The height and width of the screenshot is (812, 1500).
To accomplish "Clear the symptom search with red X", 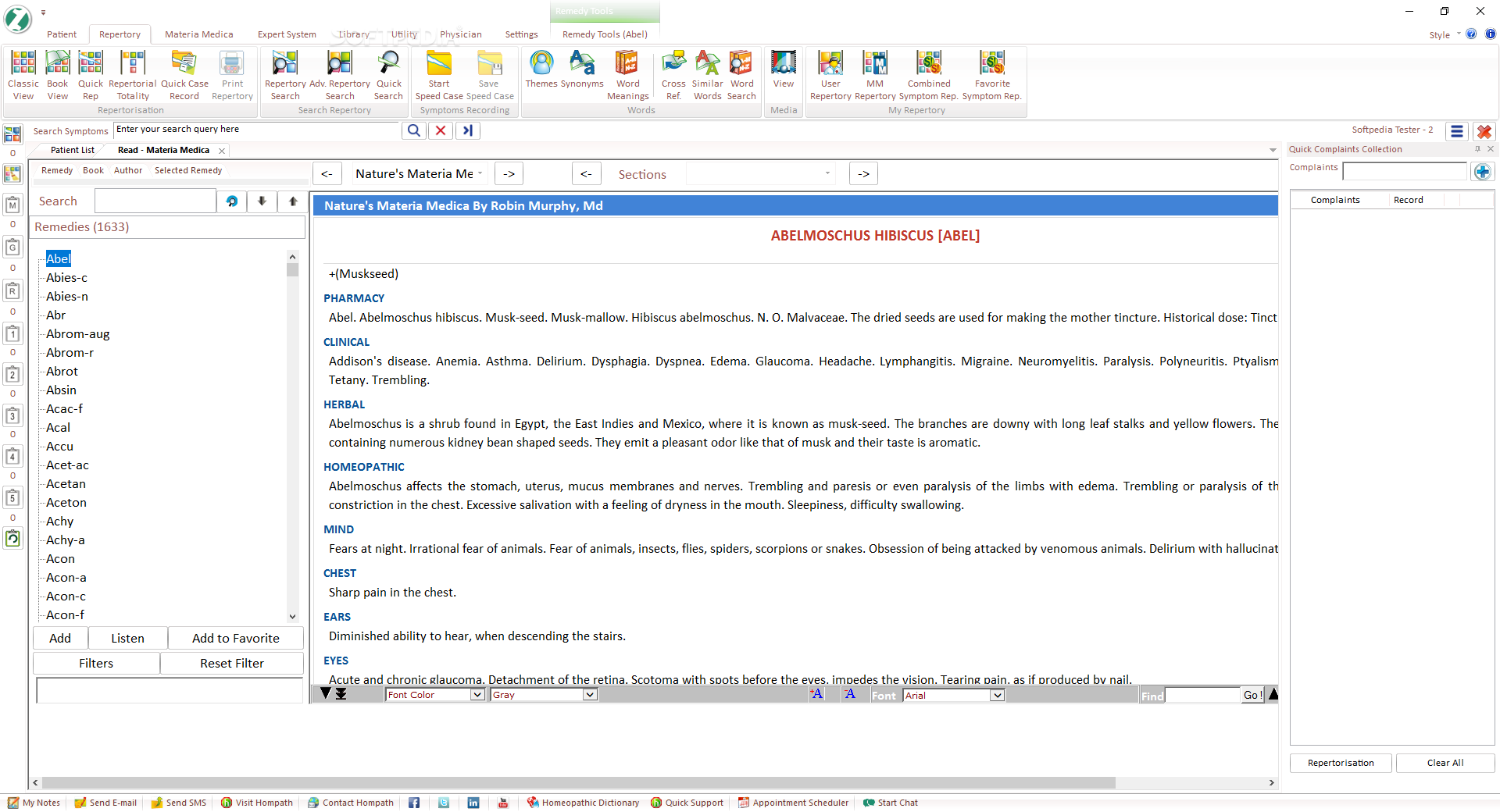I will coord(441,130).
